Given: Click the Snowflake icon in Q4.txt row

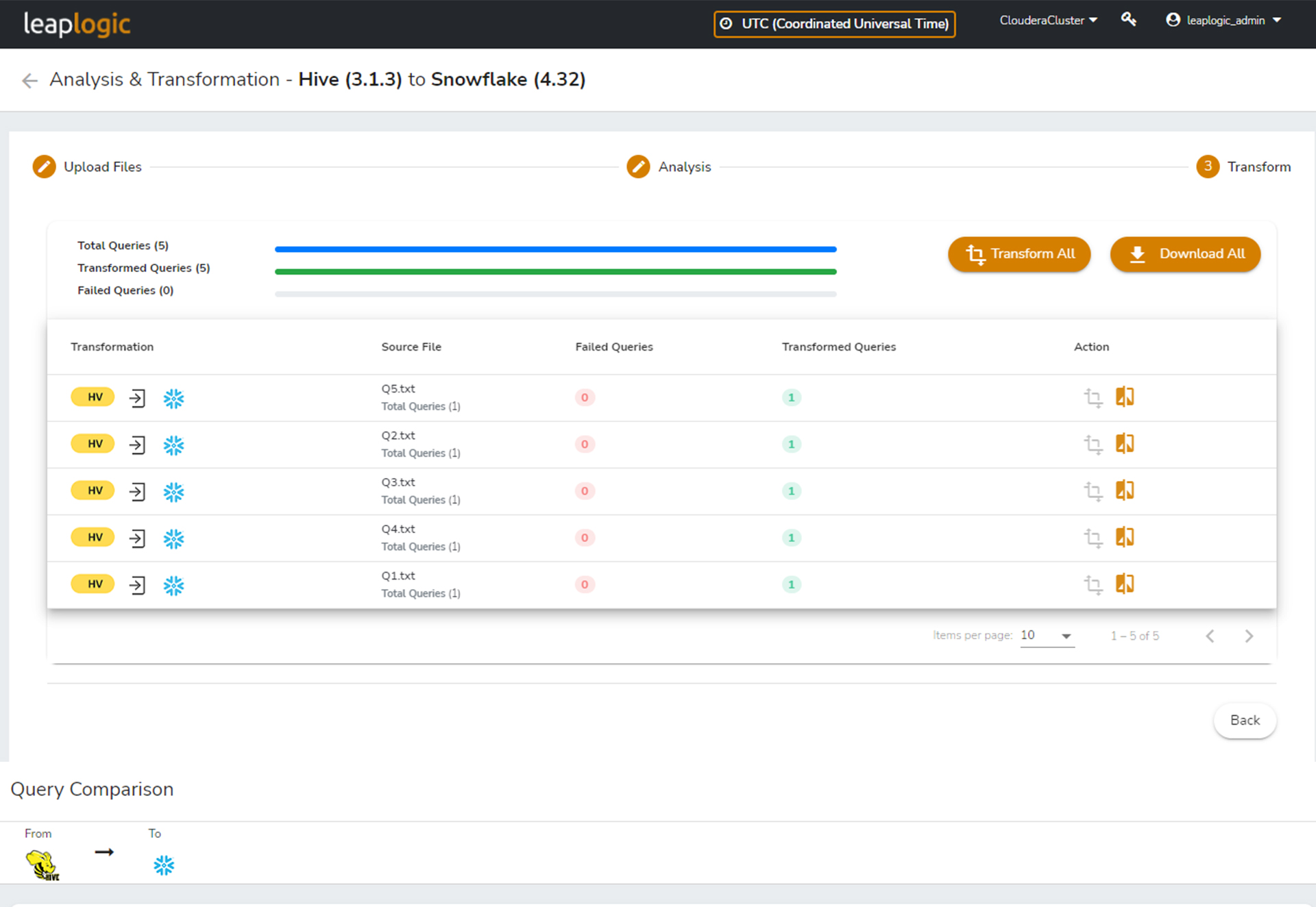Looking at the screenshot, I should 173,538.
